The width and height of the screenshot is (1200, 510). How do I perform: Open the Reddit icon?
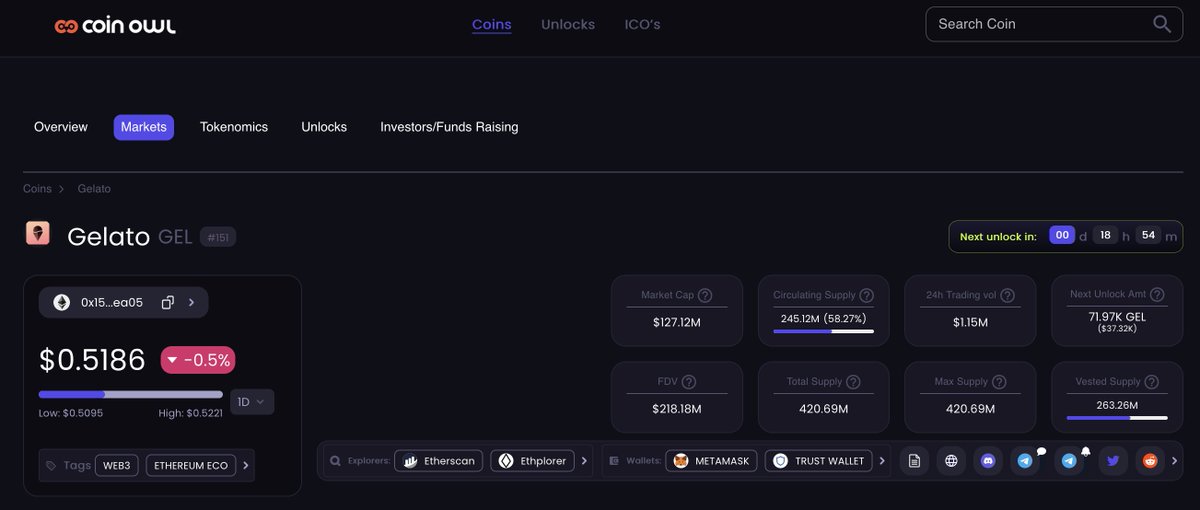pos(1150,461)
